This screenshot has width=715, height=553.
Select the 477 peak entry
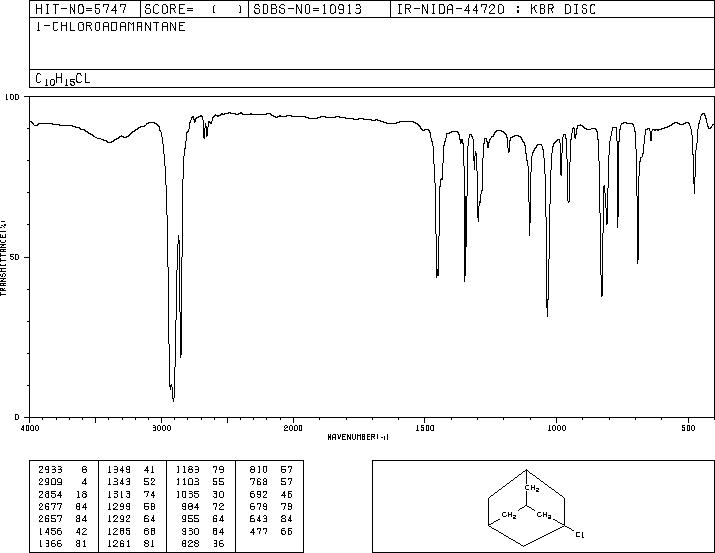point(271,532)
